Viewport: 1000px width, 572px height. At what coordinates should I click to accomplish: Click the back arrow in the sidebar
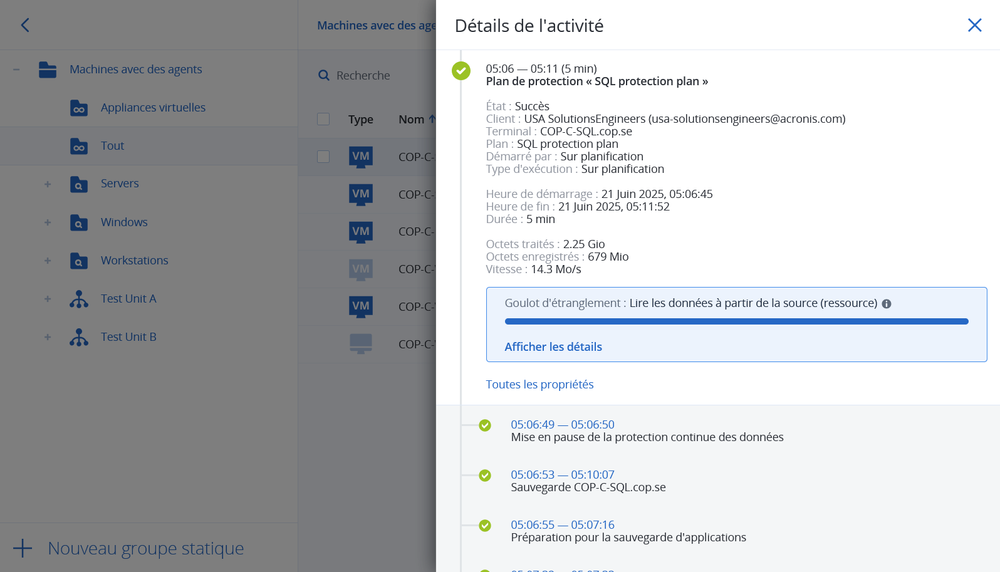coord(25,25)
